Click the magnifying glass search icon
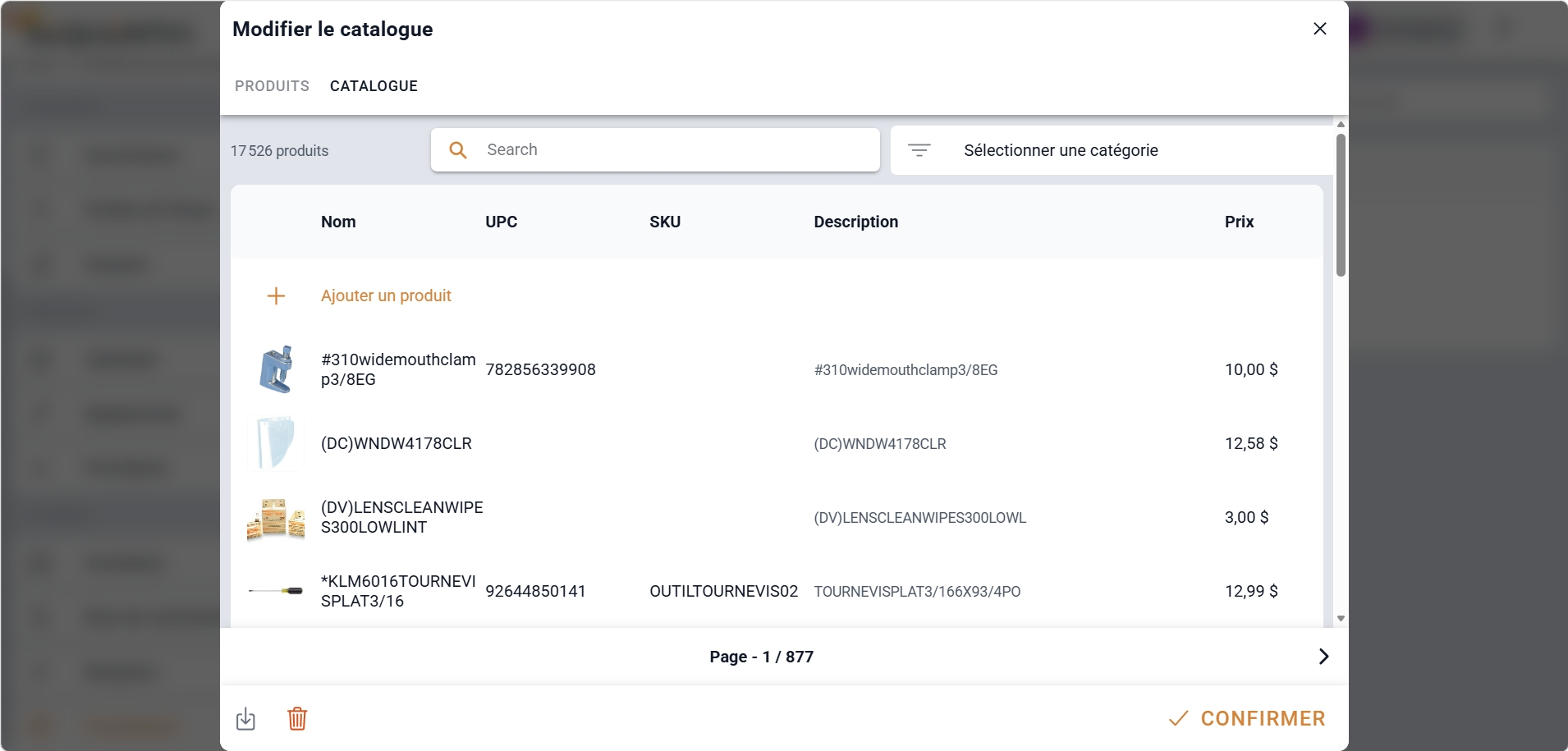Viewport: 1568px width, 751px height. [458, 150]
